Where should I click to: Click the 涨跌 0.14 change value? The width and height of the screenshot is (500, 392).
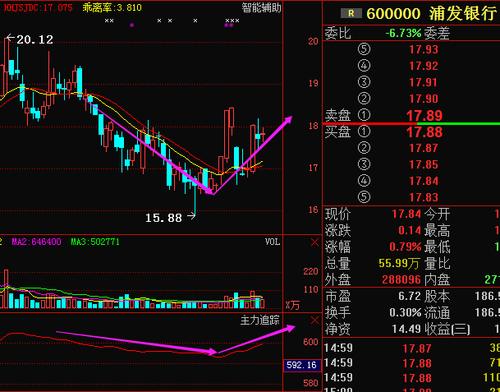click(x=410, y=230)
